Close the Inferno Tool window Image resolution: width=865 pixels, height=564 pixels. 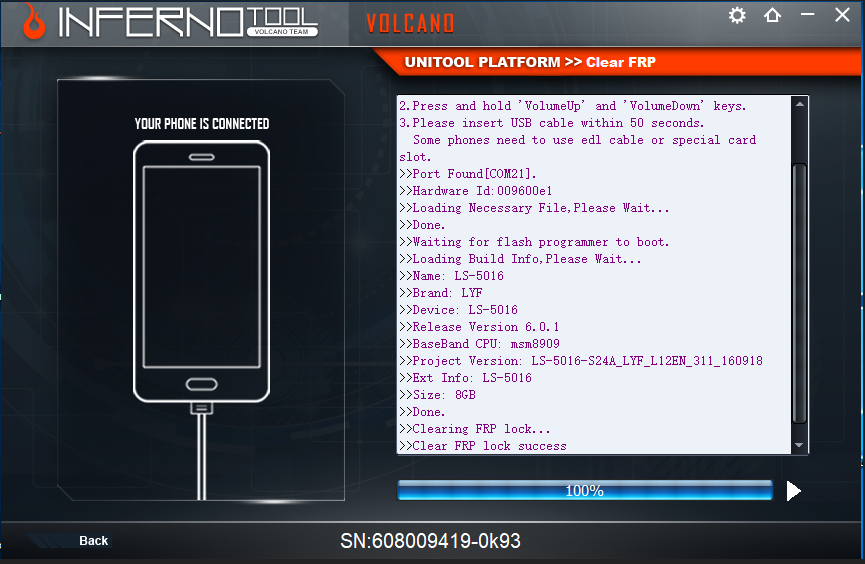(x=842, y=15)
